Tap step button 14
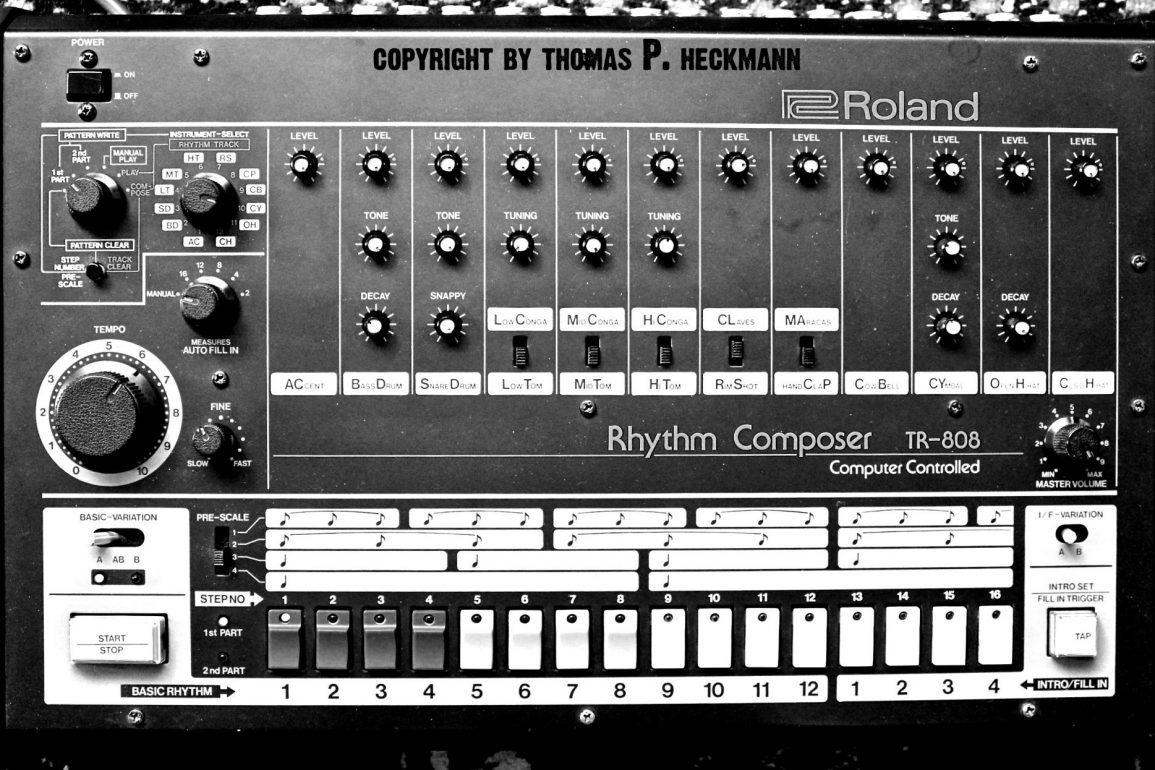1155x770 pixels. [903, 636]
